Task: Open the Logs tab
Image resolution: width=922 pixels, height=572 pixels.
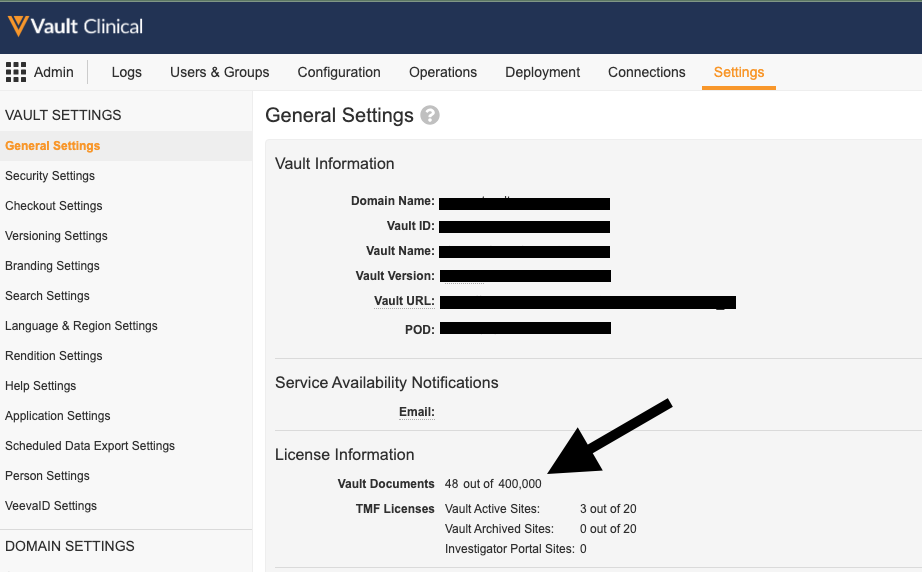Action: [126, 72]
